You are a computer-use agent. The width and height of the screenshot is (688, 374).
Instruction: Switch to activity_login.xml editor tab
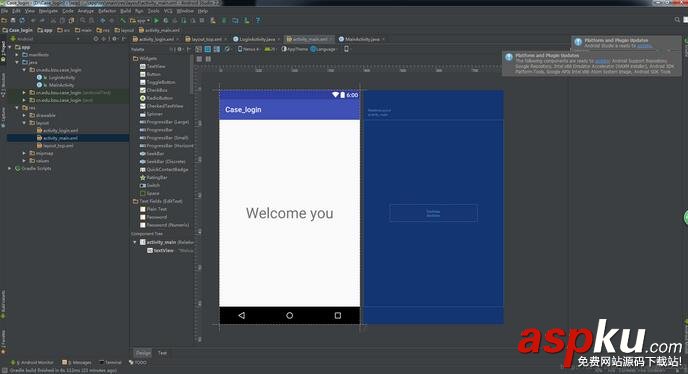click(156, 39)
